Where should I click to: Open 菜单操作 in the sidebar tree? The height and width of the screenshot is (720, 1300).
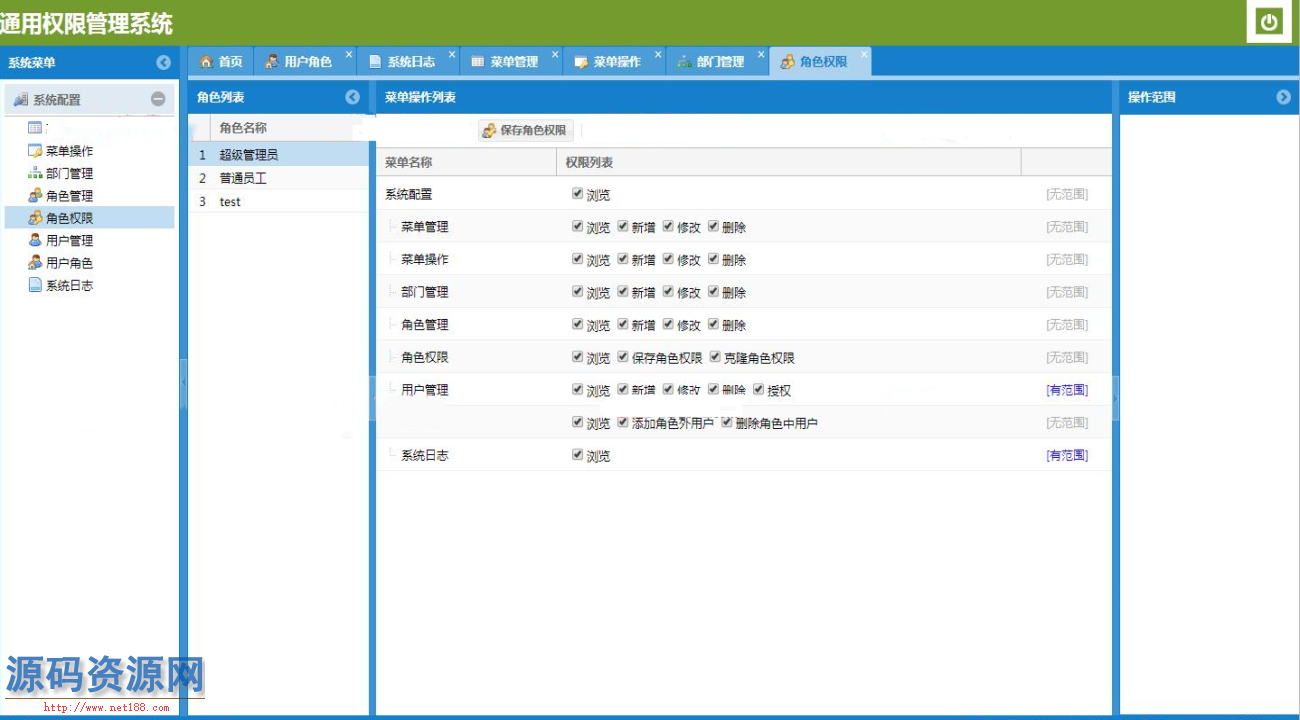69,151
